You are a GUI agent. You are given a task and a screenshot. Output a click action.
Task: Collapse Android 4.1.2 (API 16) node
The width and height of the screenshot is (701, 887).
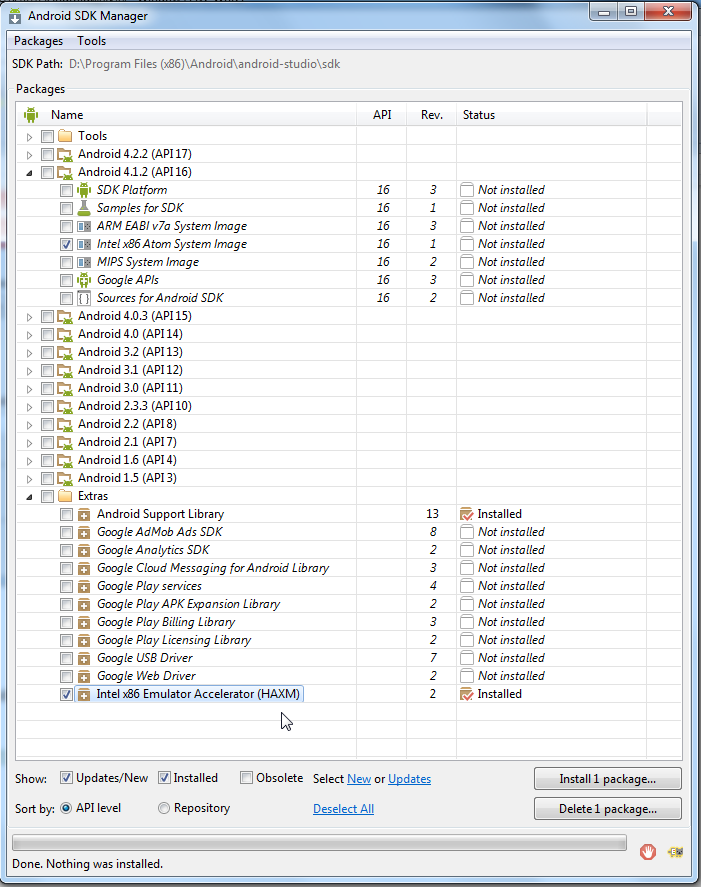pos(29,173)
